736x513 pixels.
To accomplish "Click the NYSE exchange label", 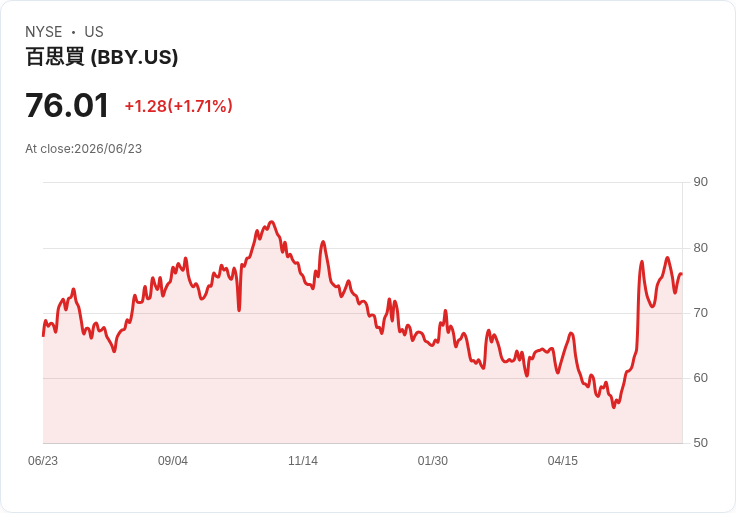I will [44, 32].
